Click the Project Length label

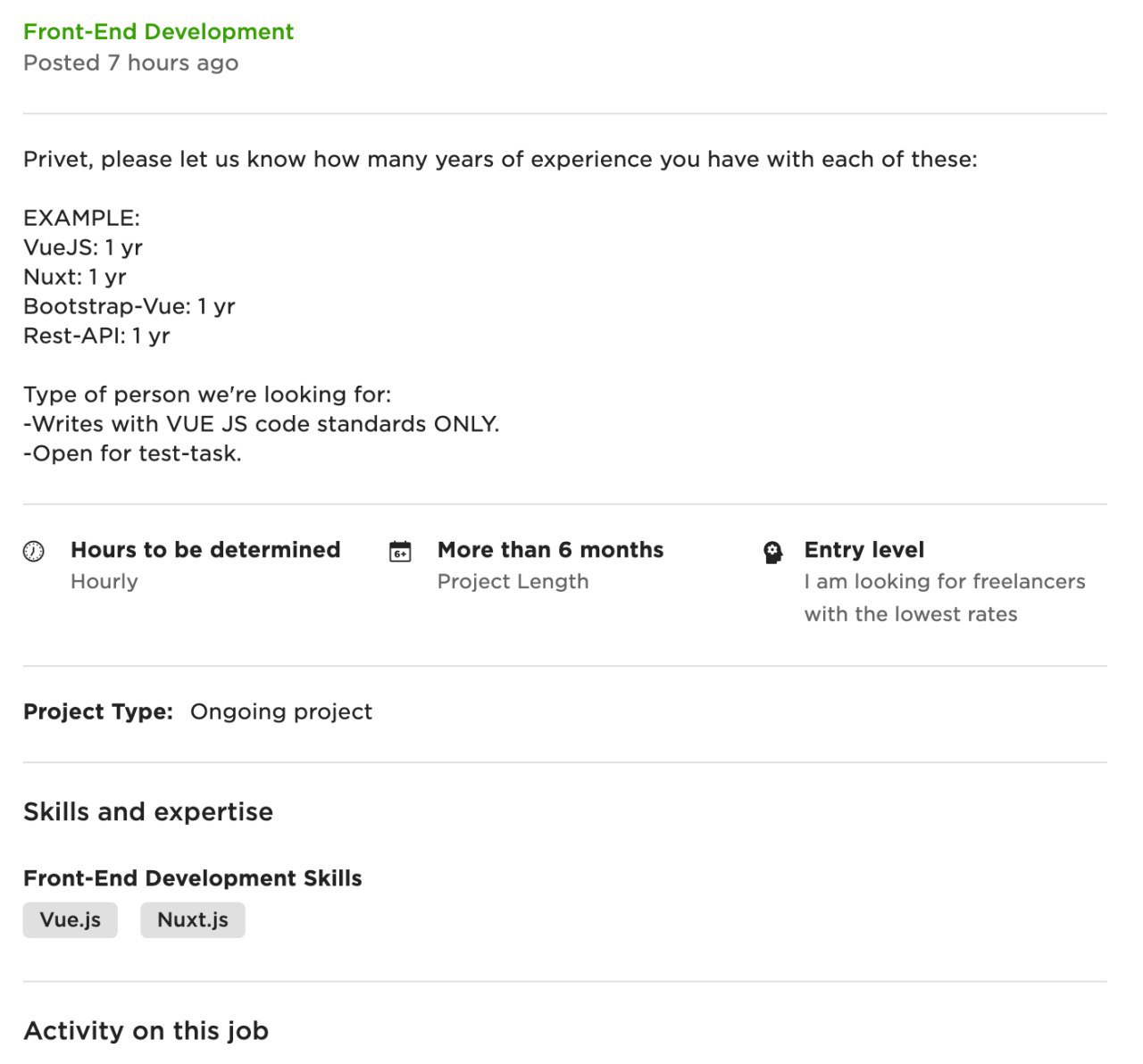point(513,582)
